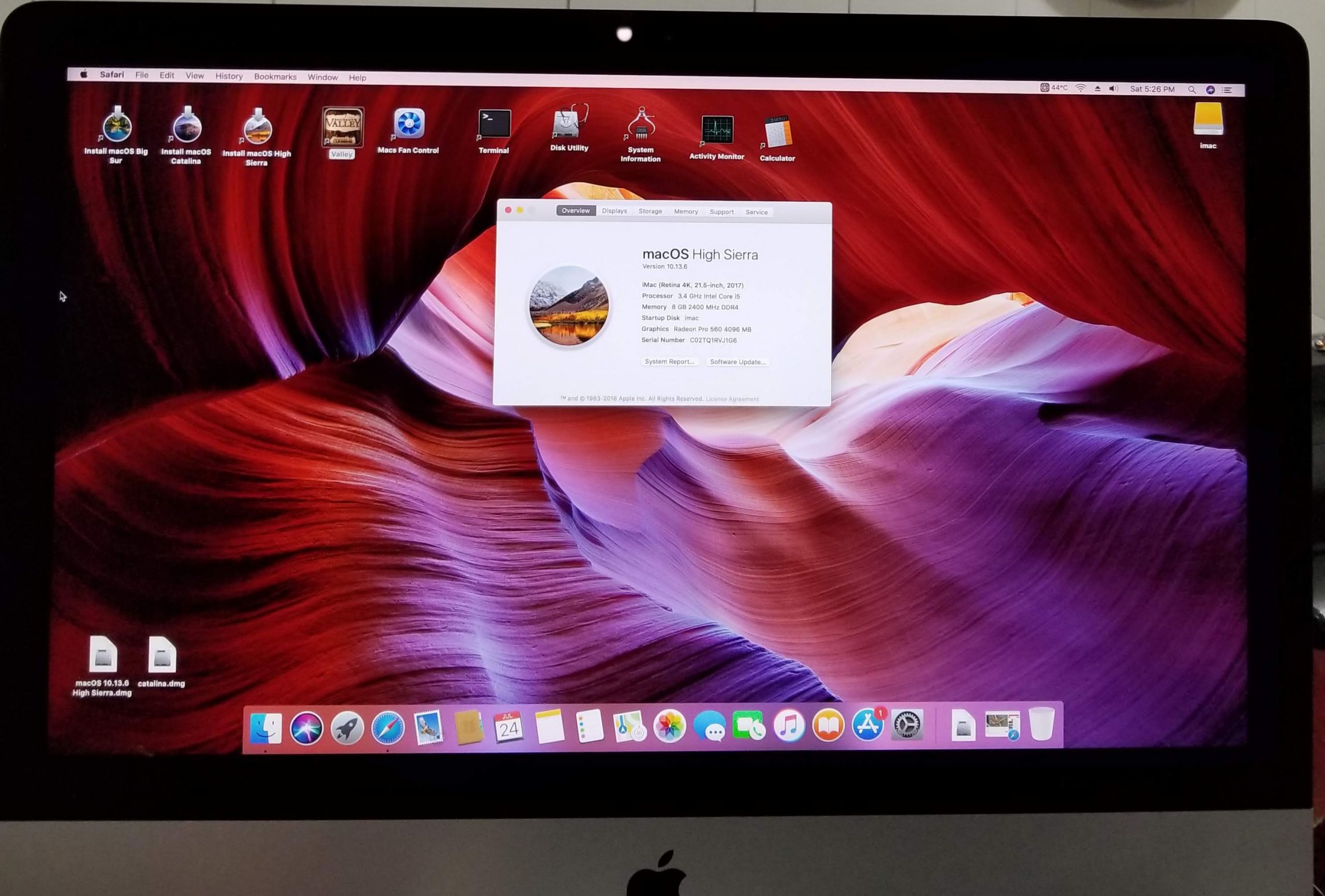The width and height of the screenshot is (1325, 896).
Task: Open Disk Utility desktop icon
Action: pyautogui.click(x=569, y=122)
